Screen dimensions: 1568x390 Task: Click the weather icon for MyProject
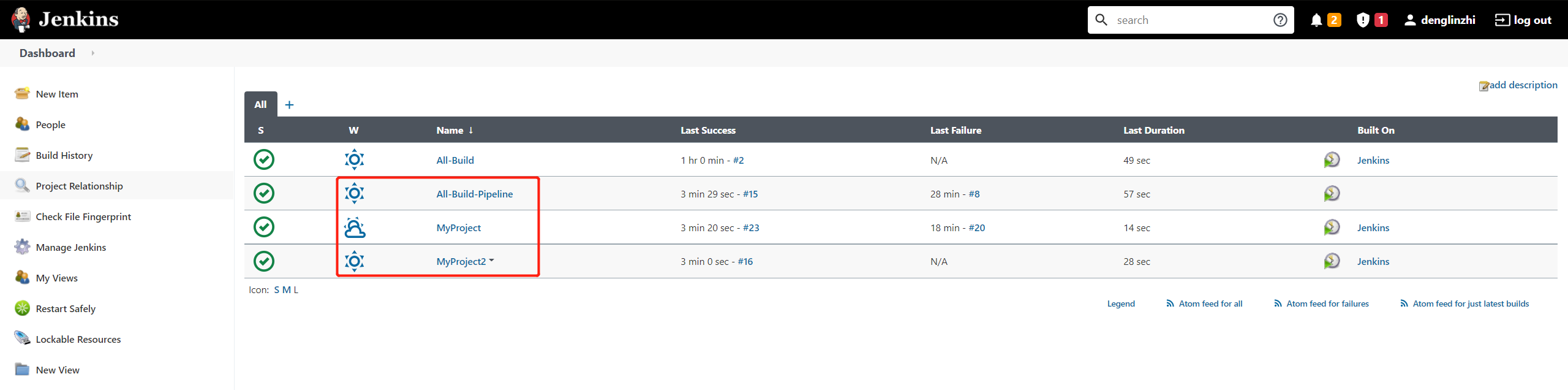tap(355, 227)
